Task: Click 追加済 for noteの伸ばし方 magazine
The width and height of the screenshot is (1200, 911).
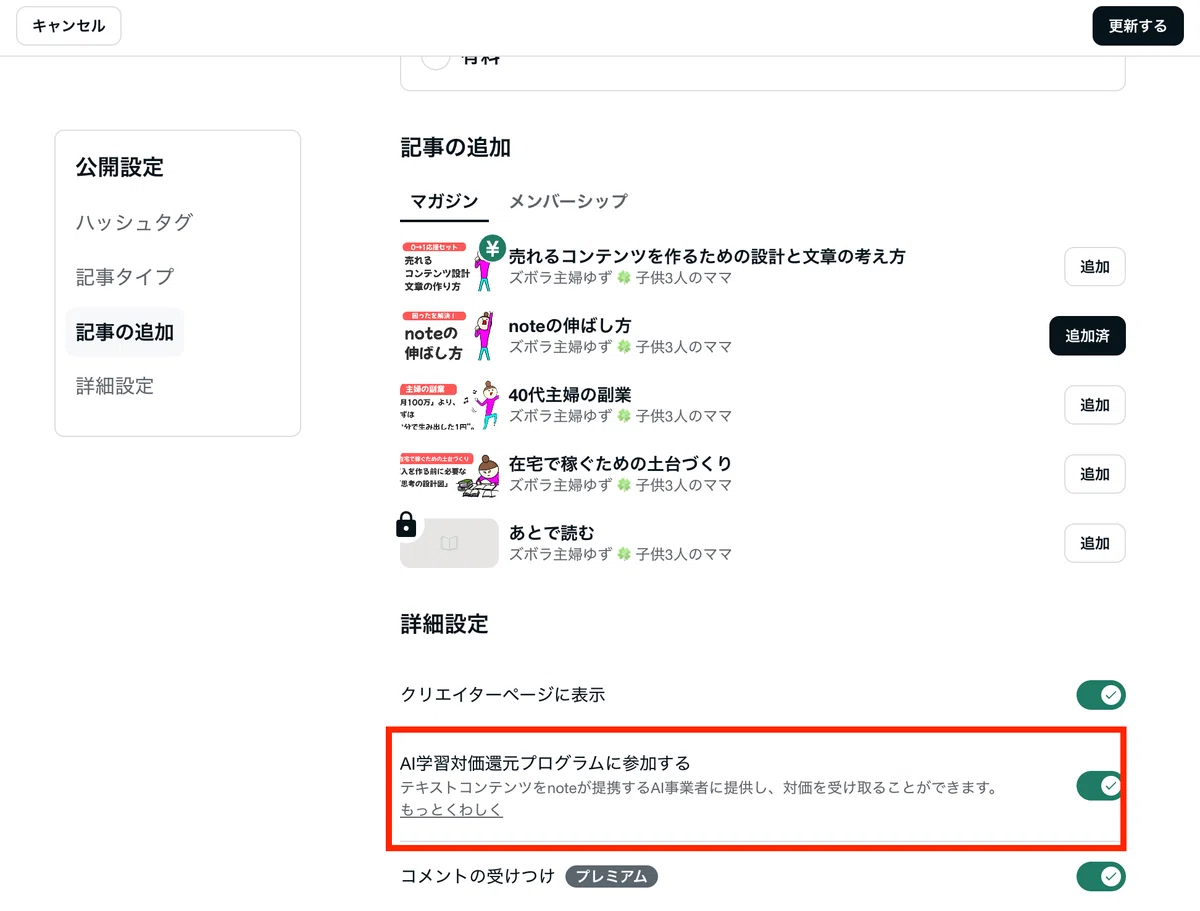Action: tap(1087, 336)
